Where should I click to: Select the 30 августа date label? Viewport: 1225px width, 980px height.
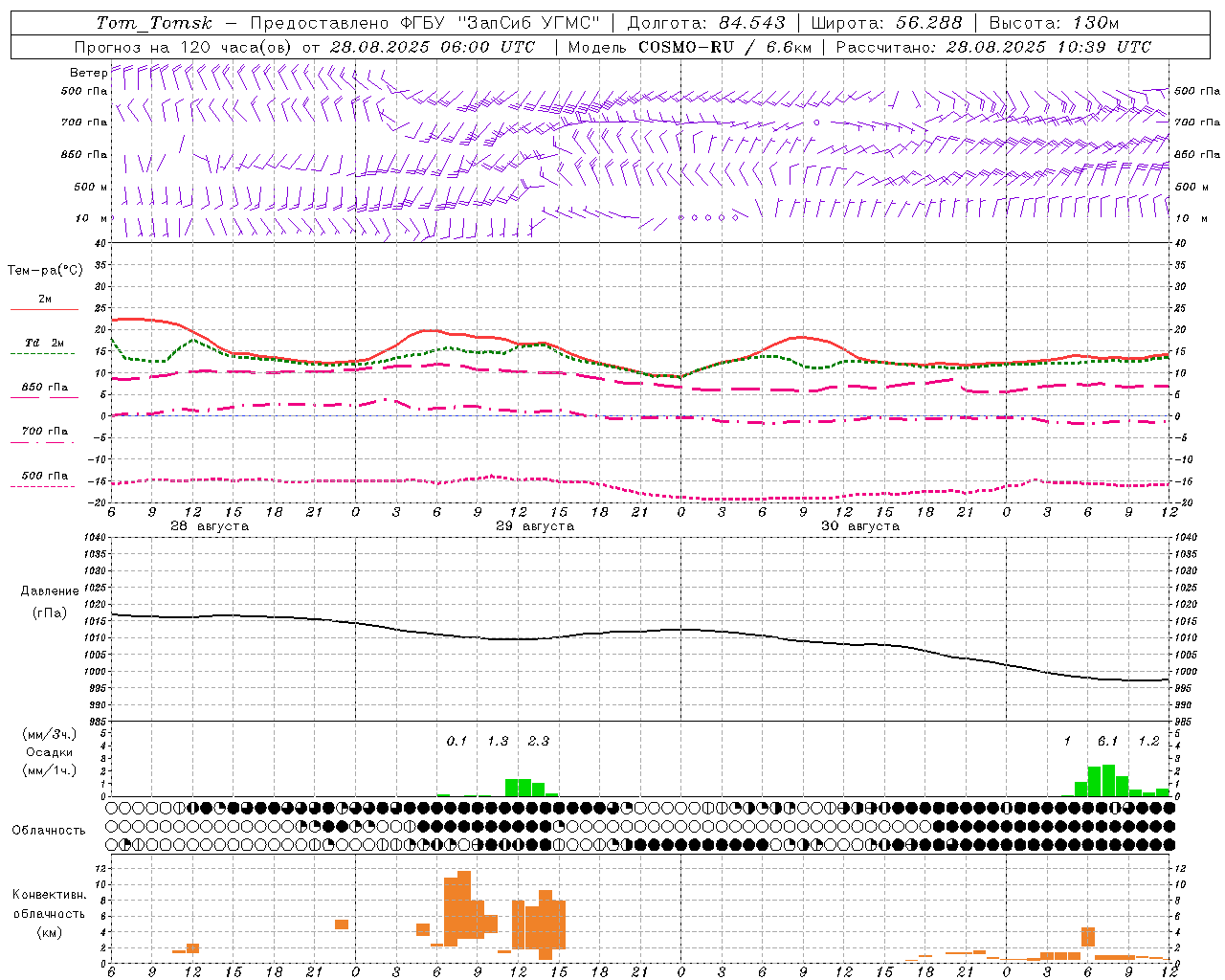point(860,526)
